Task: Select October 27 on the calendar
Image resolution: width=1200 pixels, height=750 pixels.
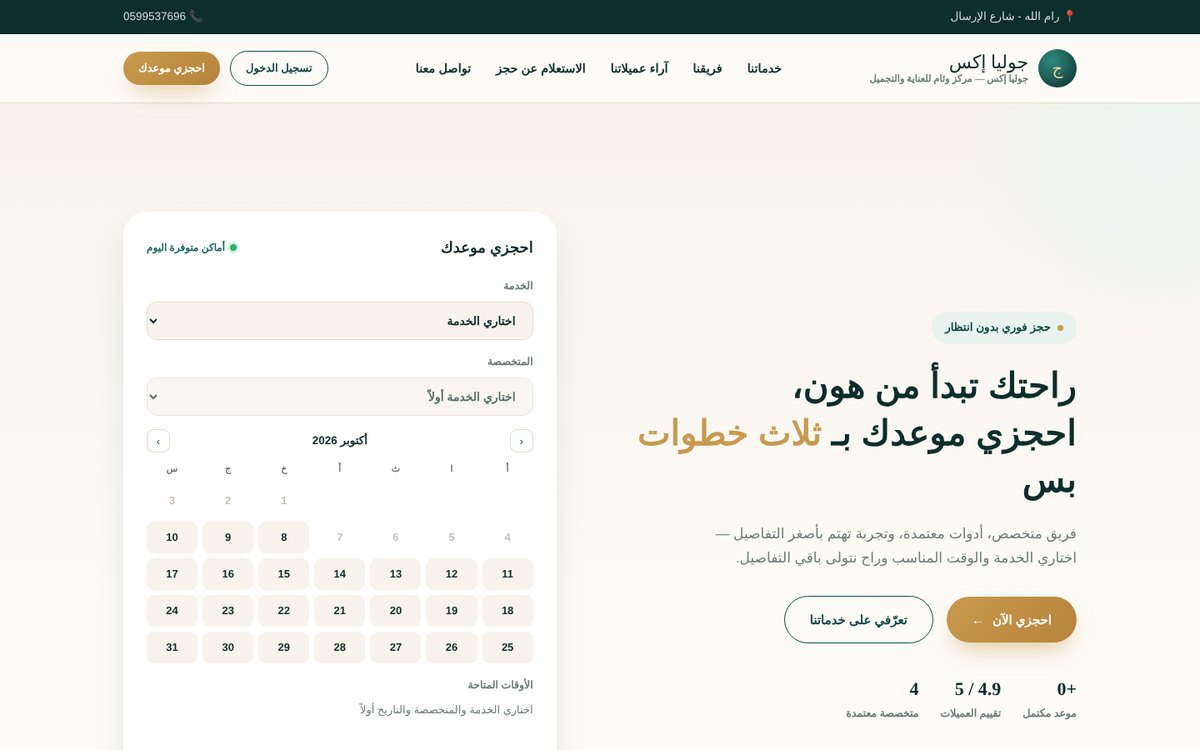Action: (x=396, y=647)
